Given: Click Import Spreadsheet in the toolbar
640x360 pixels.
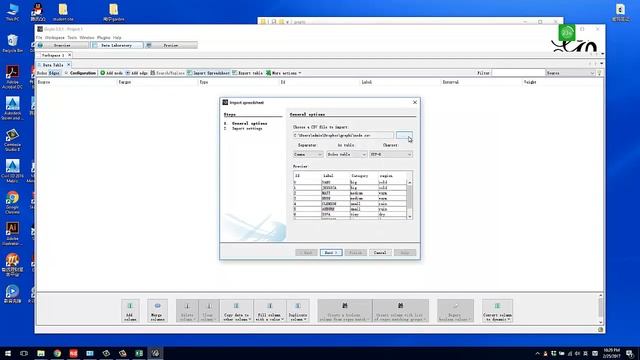Looking at the screenshot, I should pos(208,73).
